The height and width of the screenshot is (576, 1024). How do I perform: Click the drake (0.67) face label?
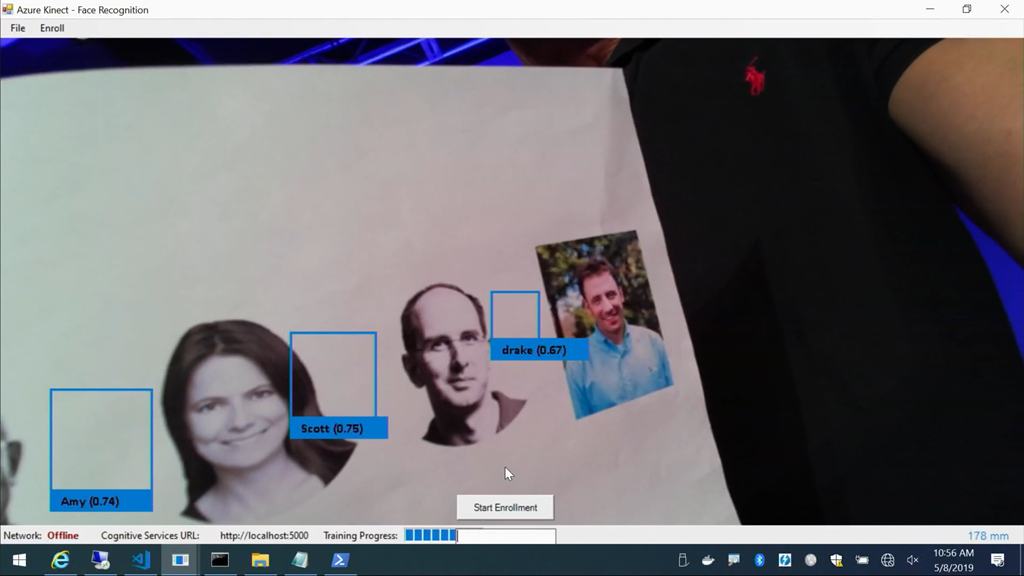click(x=539, y=350)
